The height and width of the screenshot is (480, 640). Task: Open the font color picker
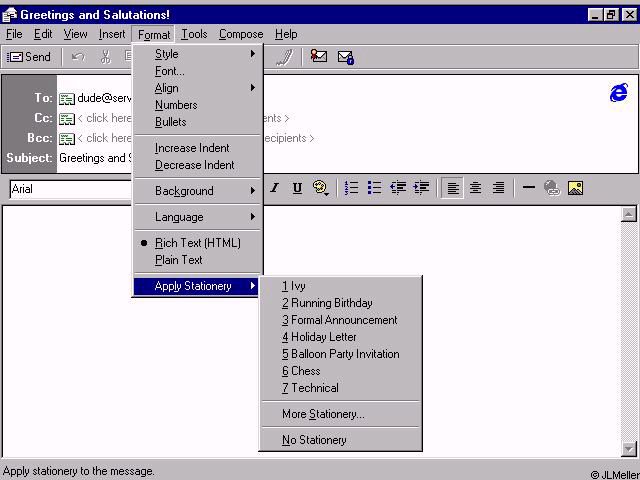(x=321, y=188)
